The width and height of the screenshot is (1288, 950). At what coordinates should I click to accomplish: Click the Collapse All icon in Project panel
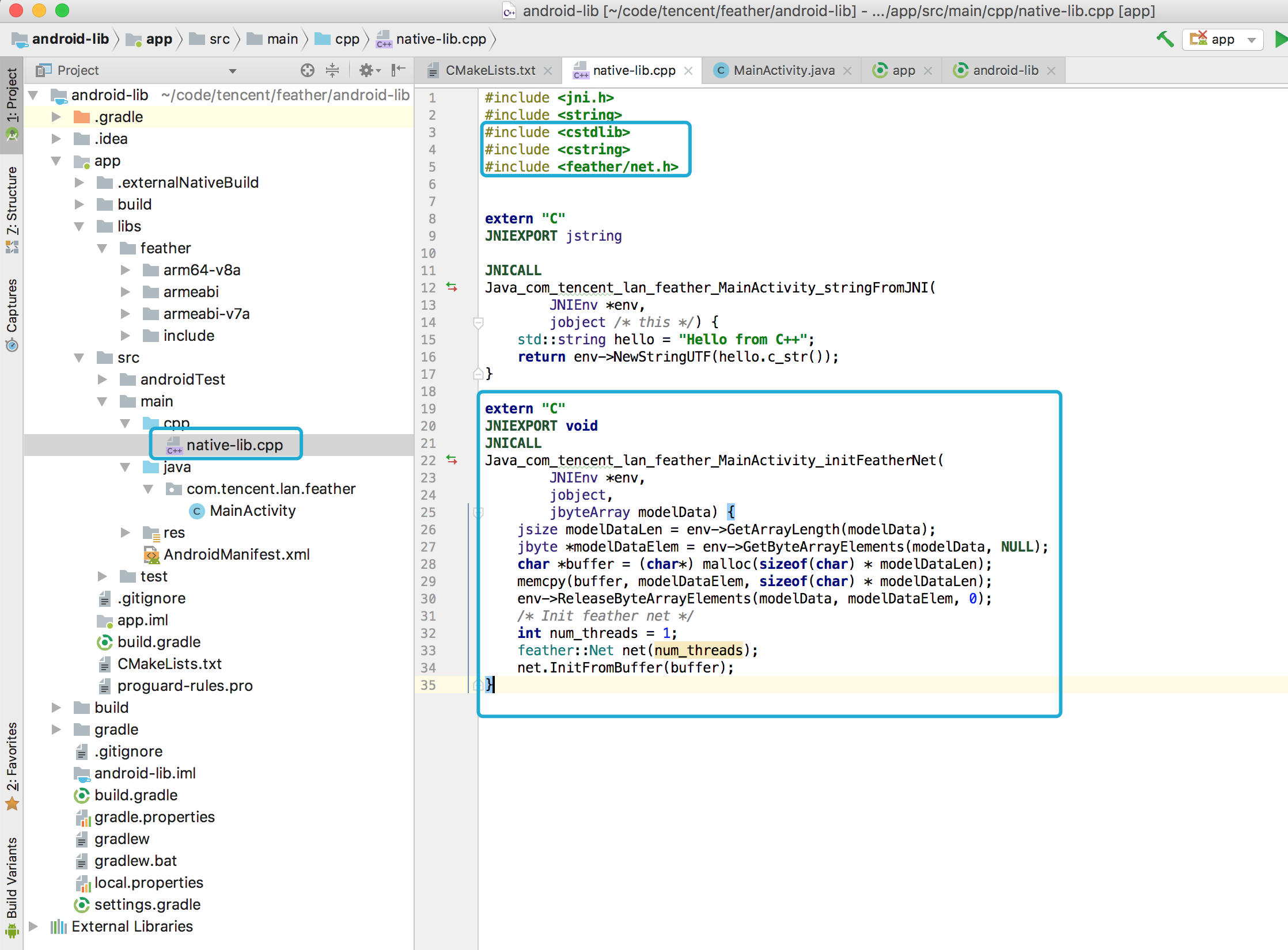pyautogui.click(x=332, y=70)
